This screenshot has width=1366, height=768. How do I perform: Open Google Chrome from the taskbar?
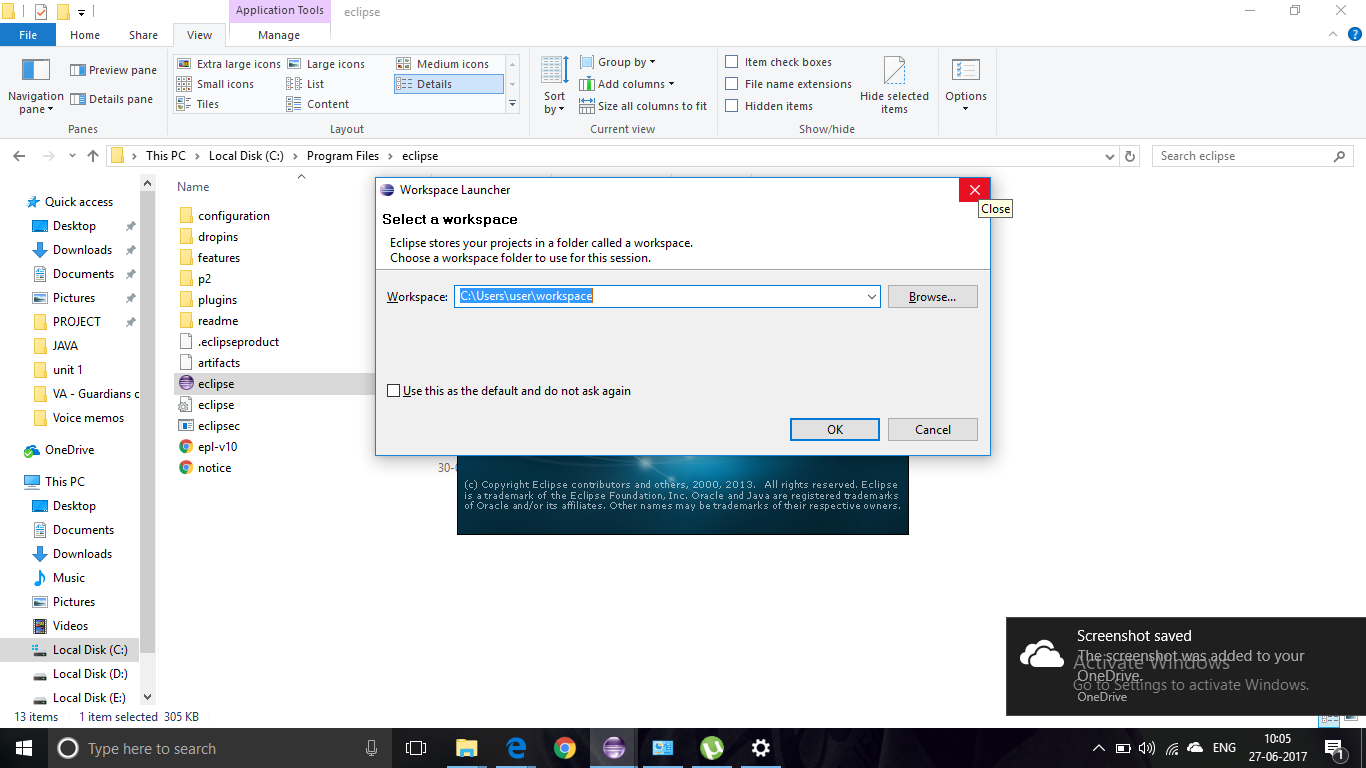pos(565,748)
